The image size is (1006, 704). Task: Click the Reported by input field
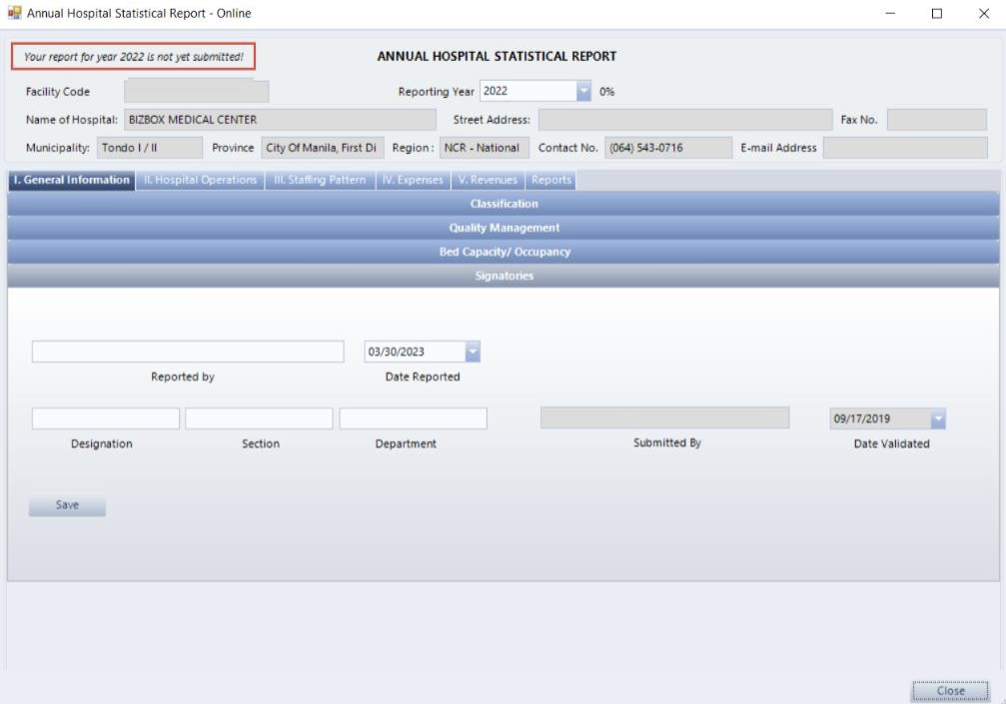[x=187, y=352]
